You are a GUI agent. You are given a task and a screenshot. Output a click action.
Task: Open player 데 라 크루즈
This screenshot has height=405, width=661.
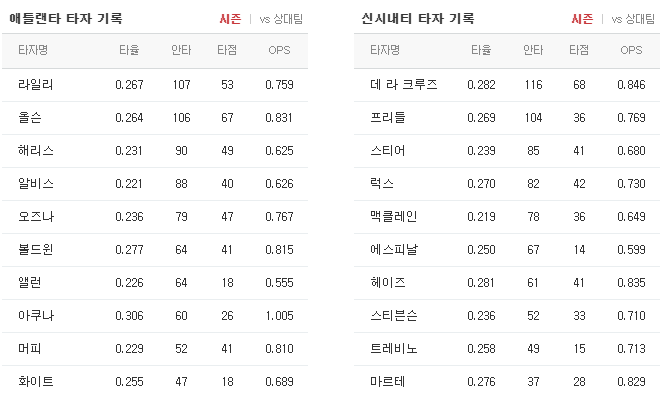(403, 85)
